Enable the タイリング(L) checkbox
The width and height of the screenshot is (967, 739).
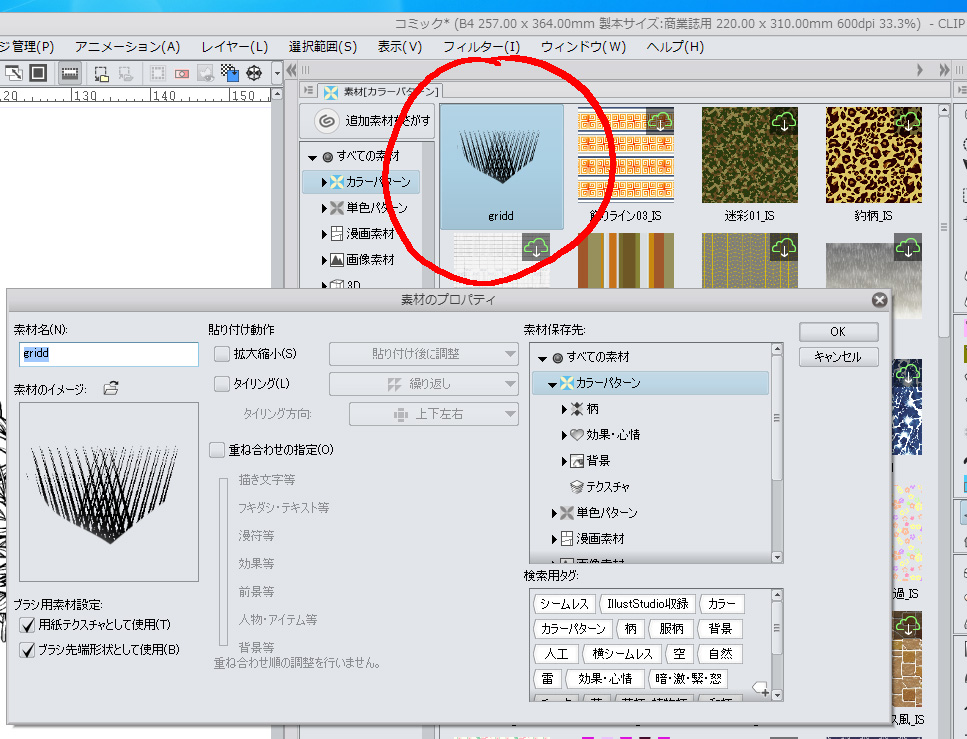[222, 384]
